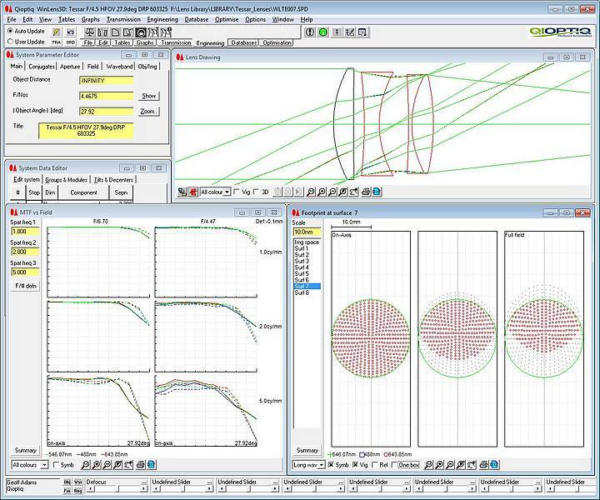The height and width of the screenshot is (500, 600).
Task: Switch to the Tilts & Decenters tab
Action: tap(114, 179)
